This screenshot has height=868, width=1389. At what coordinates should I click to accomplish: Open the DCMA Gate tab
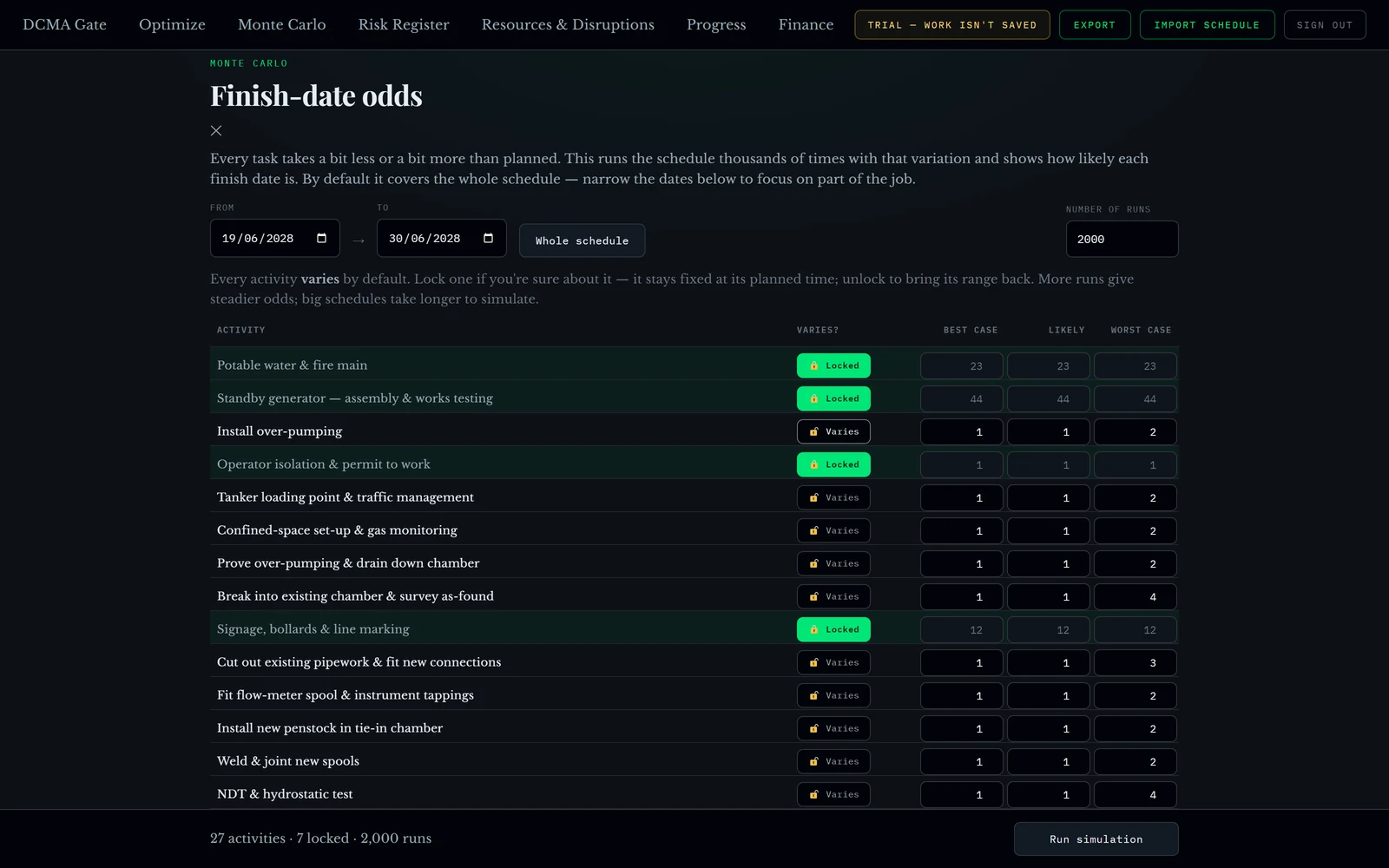65,24
